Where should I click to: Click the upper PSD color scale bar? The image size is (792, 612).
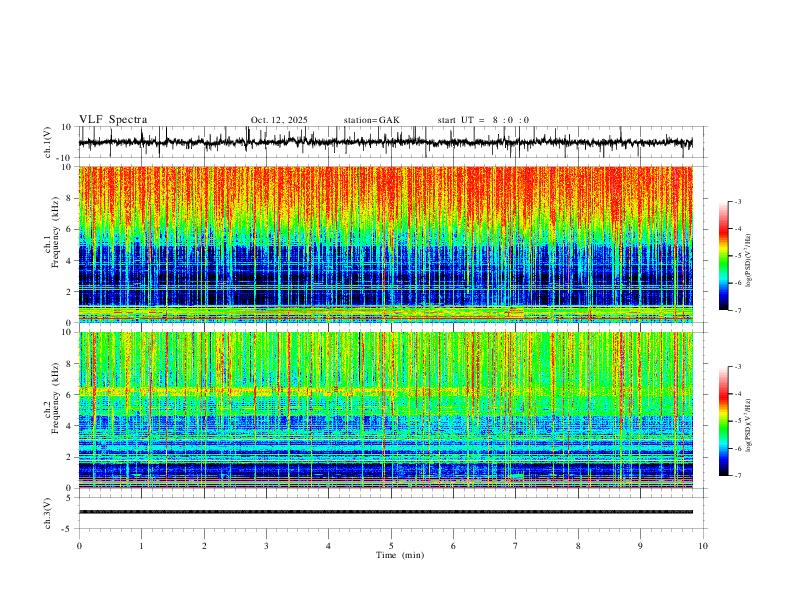click(724, 256)
